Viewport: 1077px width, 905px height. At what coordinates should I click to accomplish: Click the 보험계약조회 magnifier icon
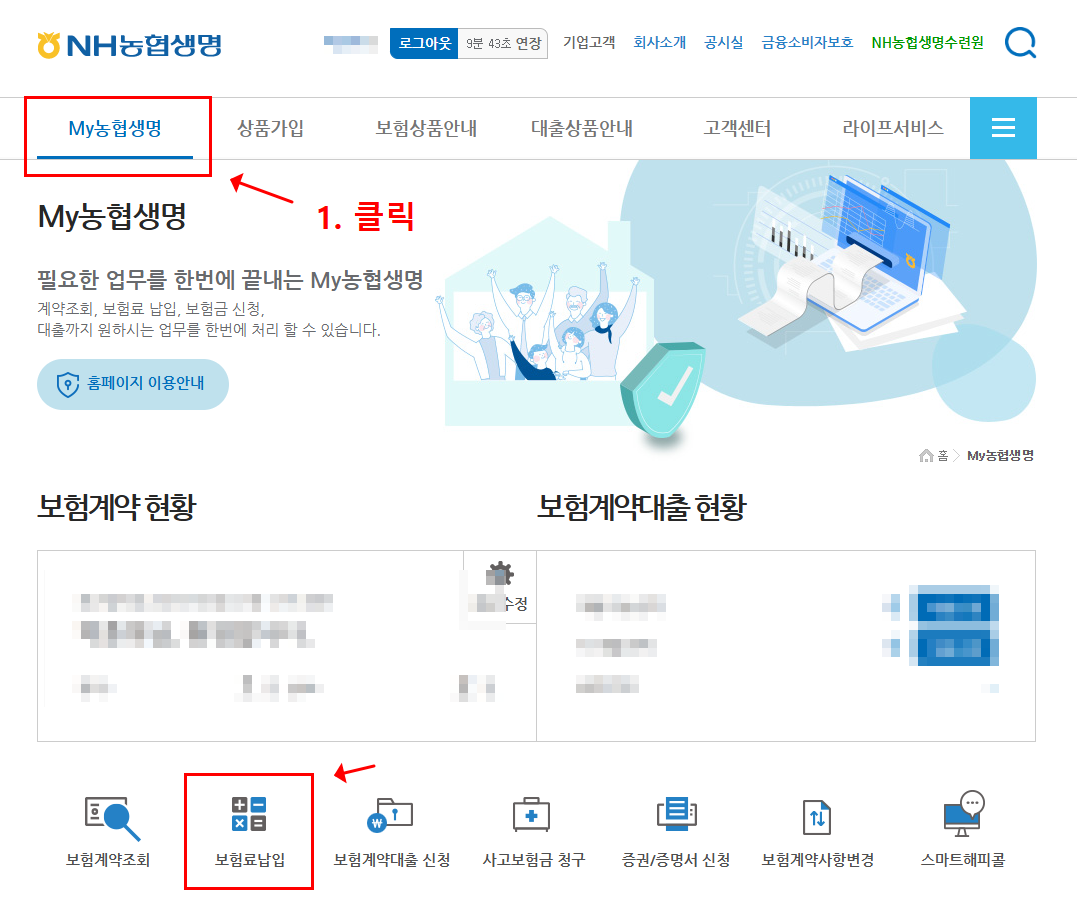coord(112,818)
